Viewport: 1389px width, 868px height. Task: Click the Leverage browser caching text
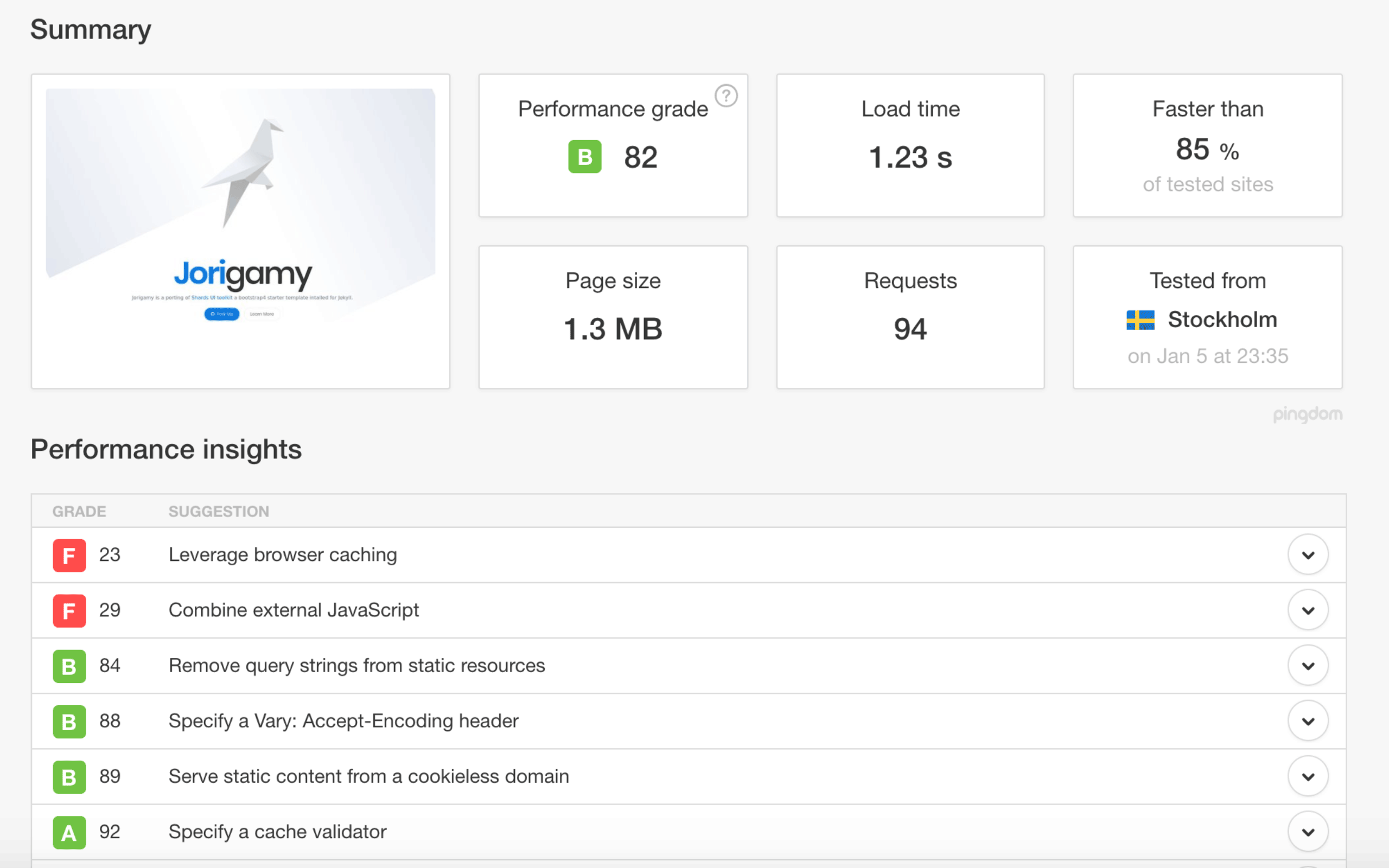[x=282, y=555]
